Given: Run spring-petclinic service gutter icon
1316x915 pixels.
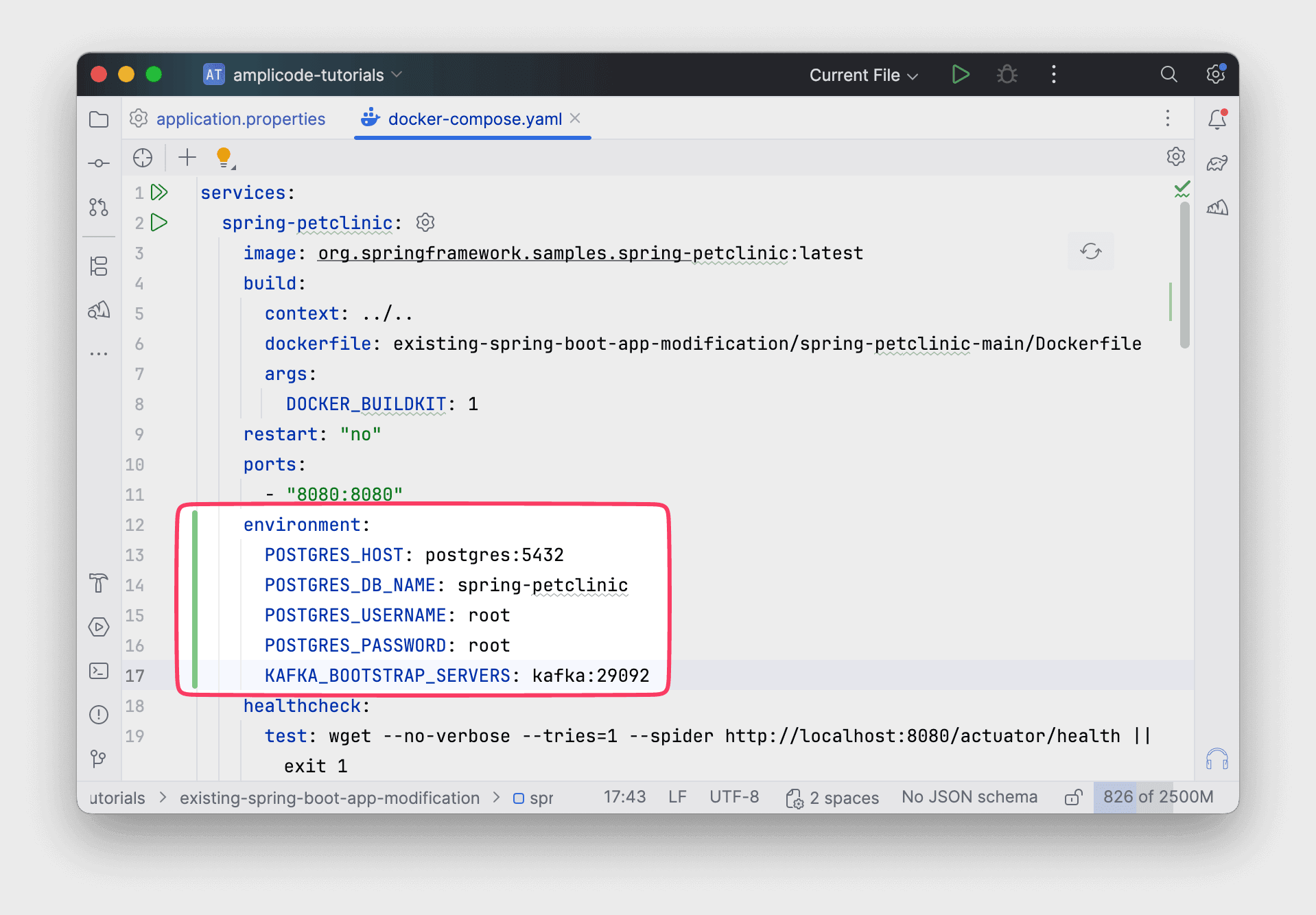Looking at the screenshot, I should pyautogui.click(x=159, y=222).
